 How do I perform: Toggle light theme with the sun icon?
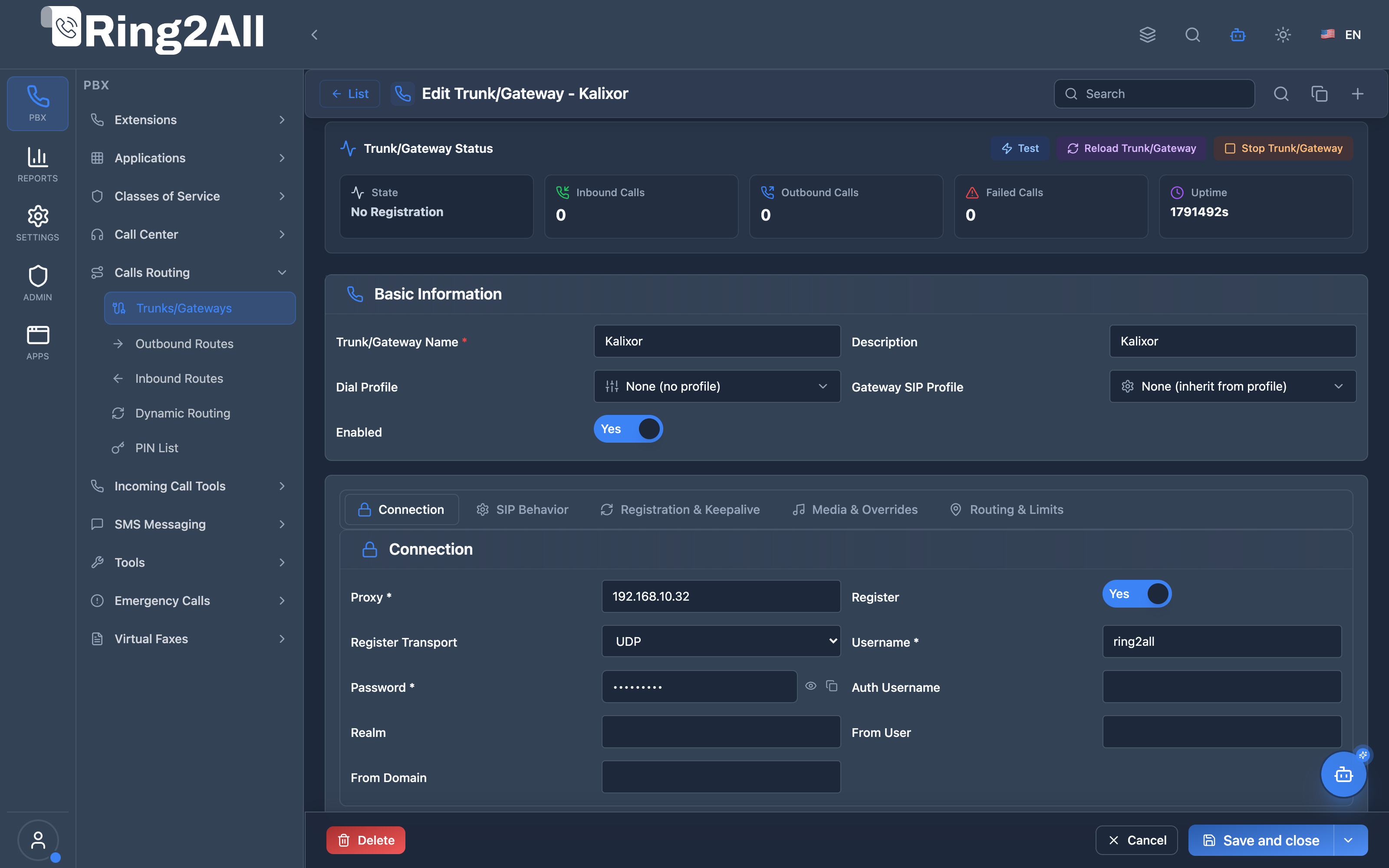1283,34
